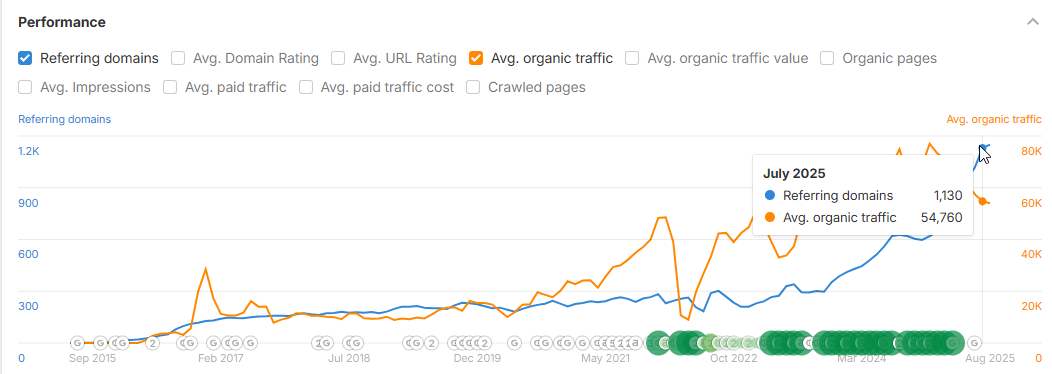
Task: Enable Avg. organic traffic value metric
Action: point(632,58)
